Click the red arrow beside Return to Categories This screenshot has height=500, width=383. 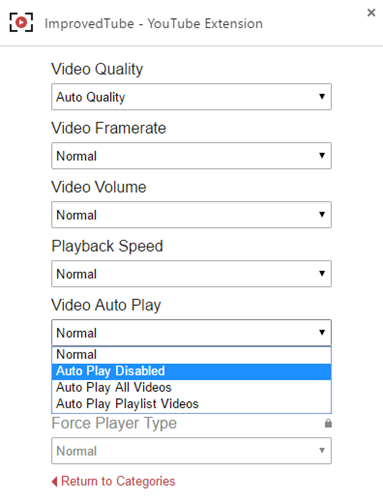54,481
